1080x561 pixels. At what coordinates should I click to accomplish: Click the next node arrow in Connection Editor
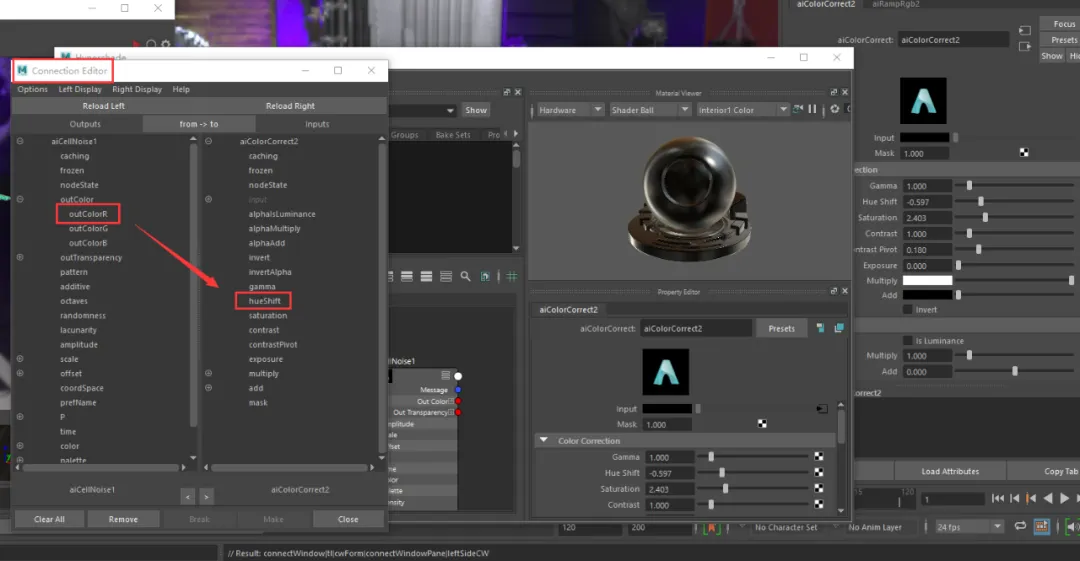(206, 496)
